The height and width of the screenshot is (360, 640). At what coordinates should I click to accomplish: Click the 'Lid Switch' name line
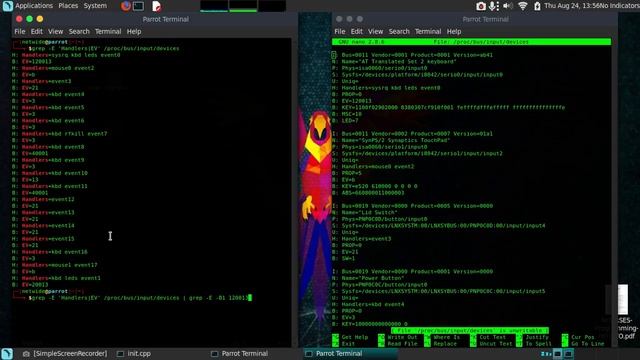click(x=364, y=212)
